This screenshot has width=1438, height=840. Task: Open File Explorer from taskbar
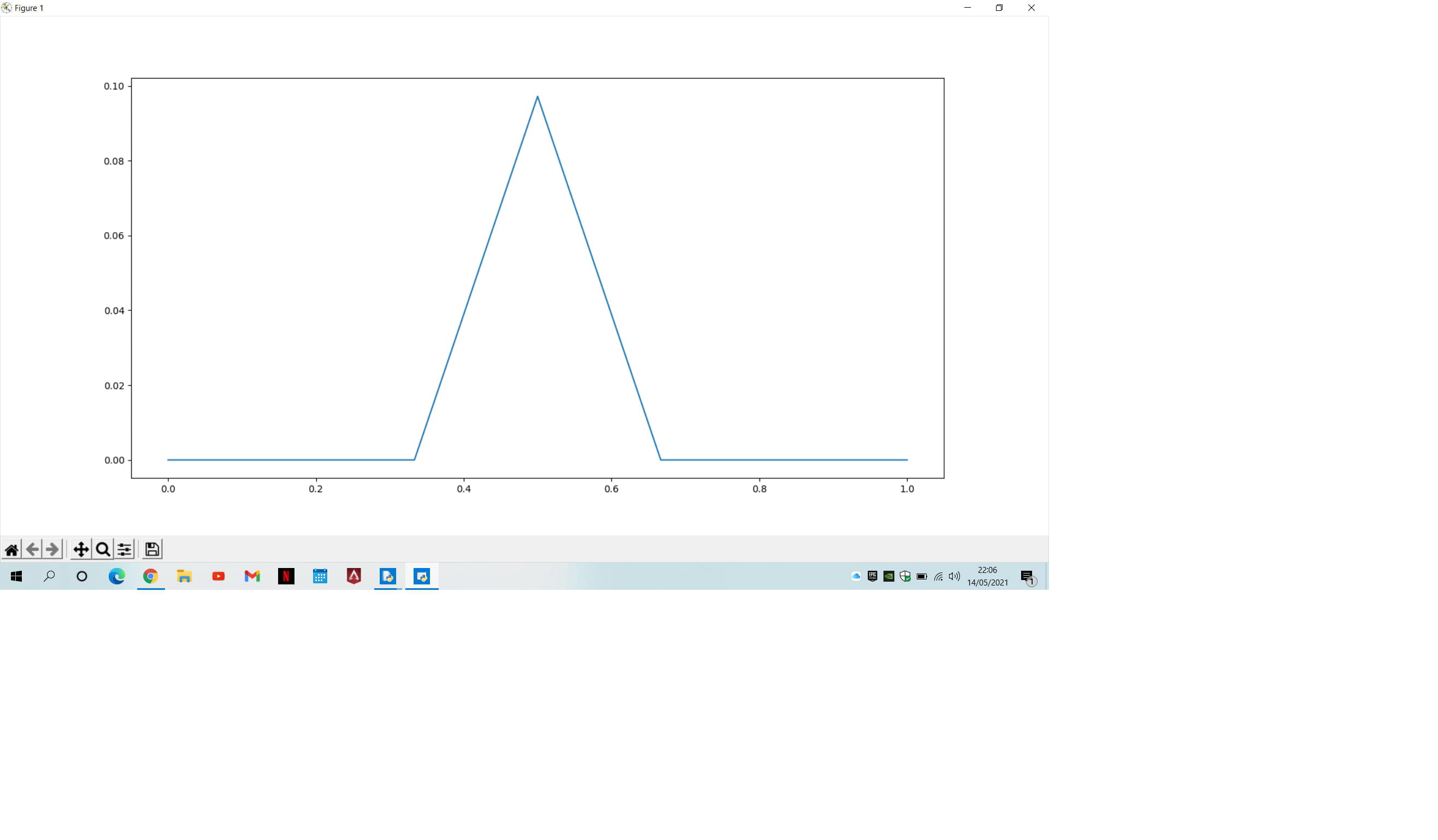[x=184, y=577]
